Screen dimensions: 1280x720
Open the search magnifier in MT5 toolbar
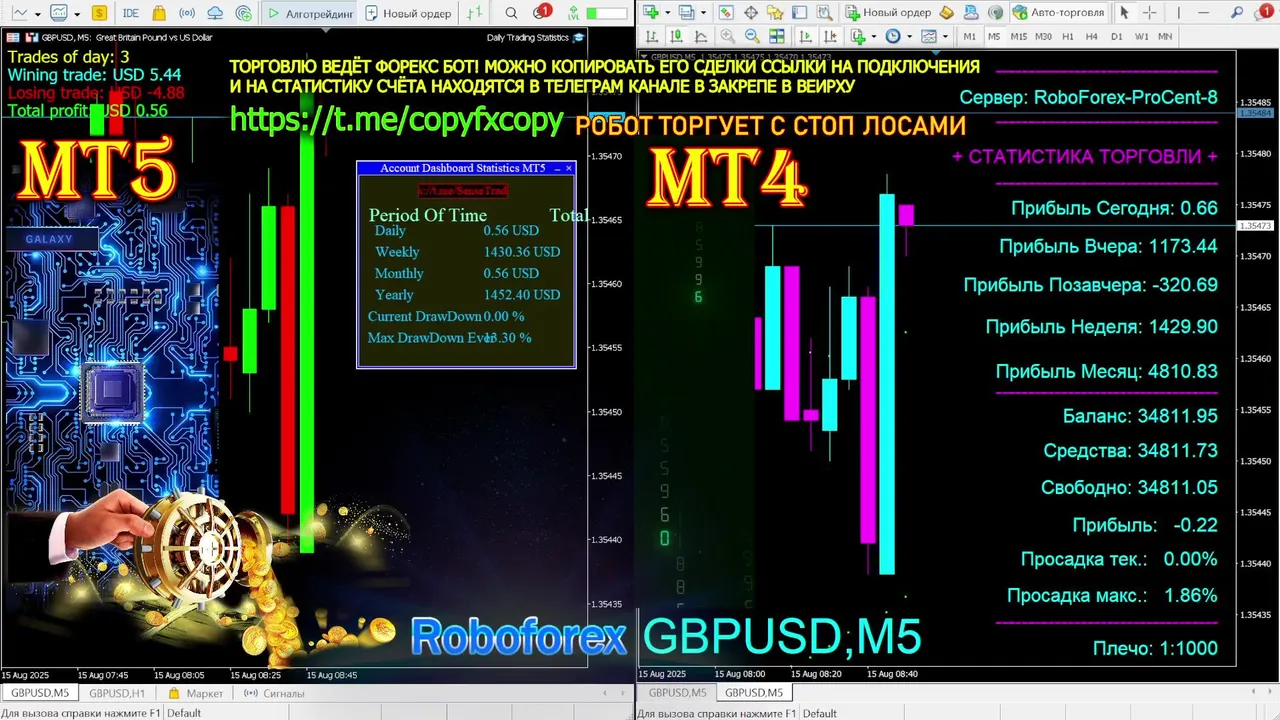(511, 13)
